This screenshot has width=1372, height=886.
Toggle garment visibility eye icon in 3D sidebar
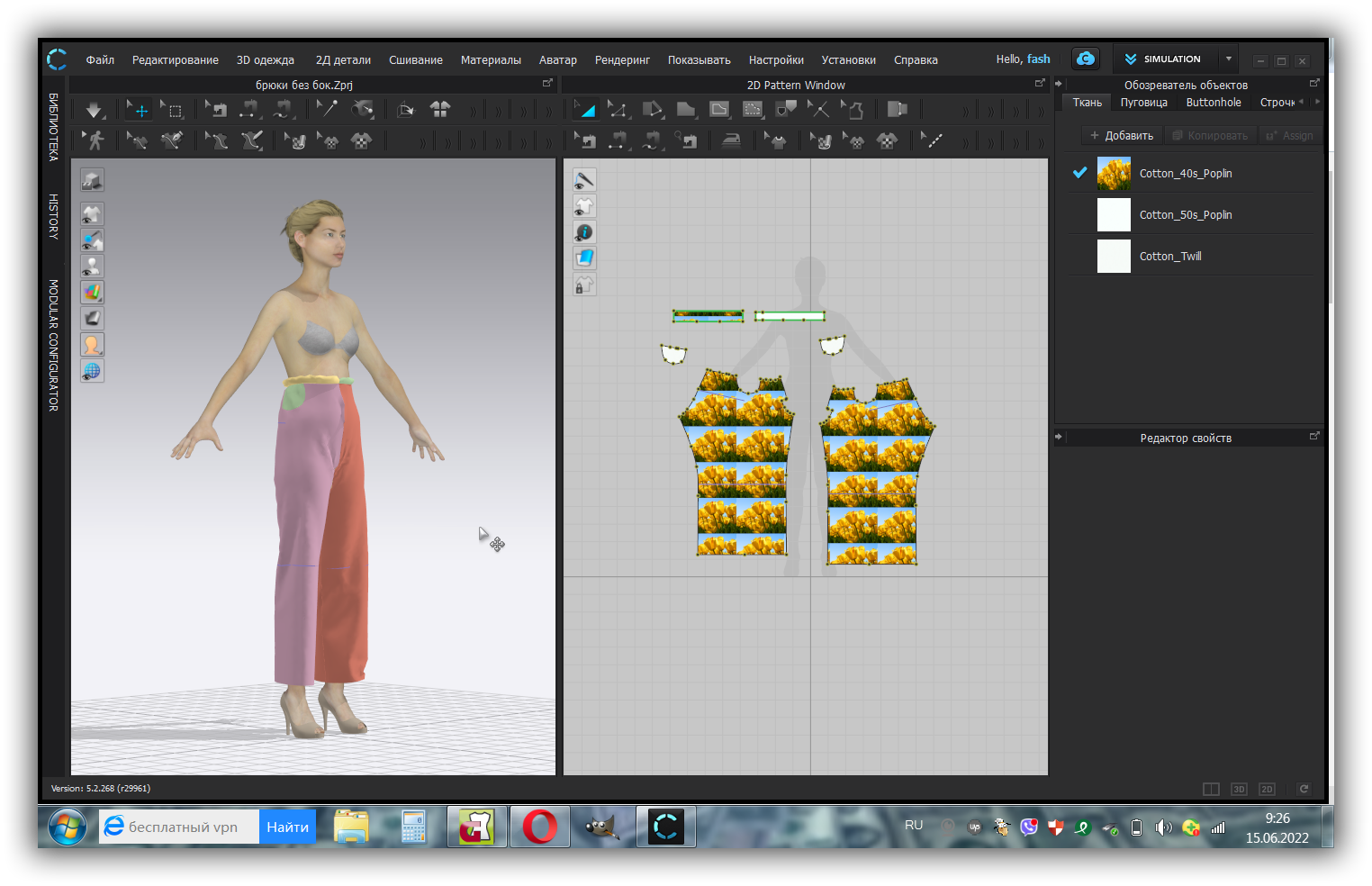[92, 213]
